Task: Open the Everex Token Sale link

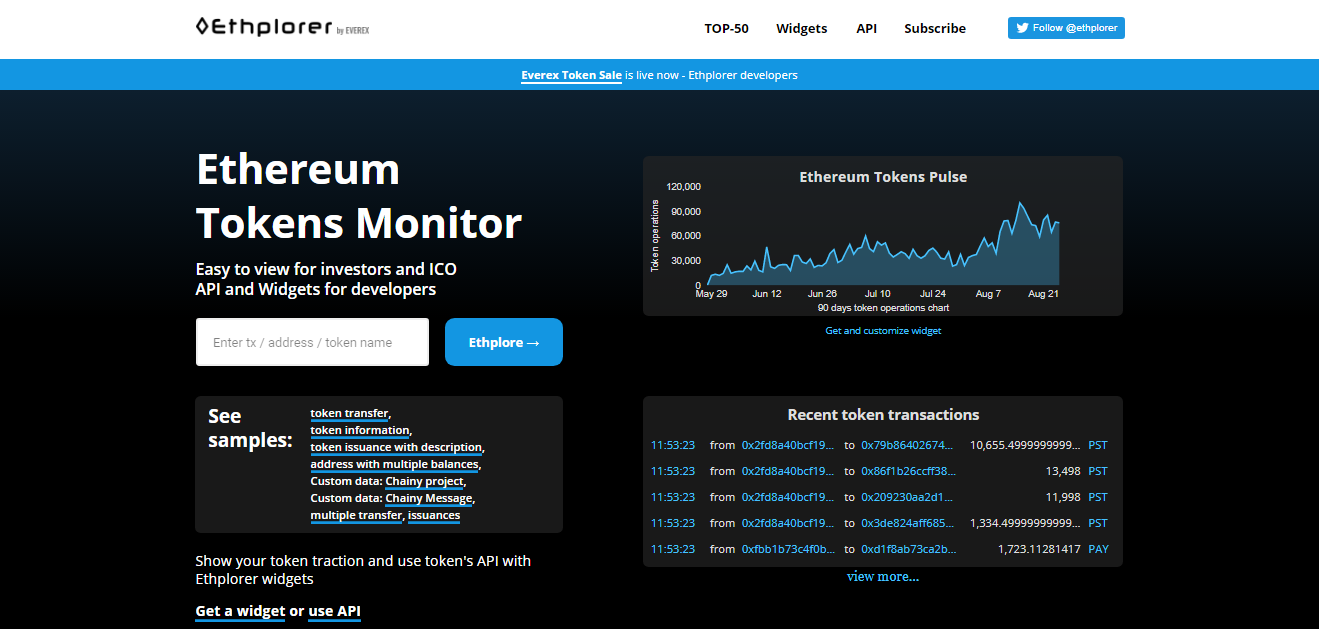Action: coord(571,75)
